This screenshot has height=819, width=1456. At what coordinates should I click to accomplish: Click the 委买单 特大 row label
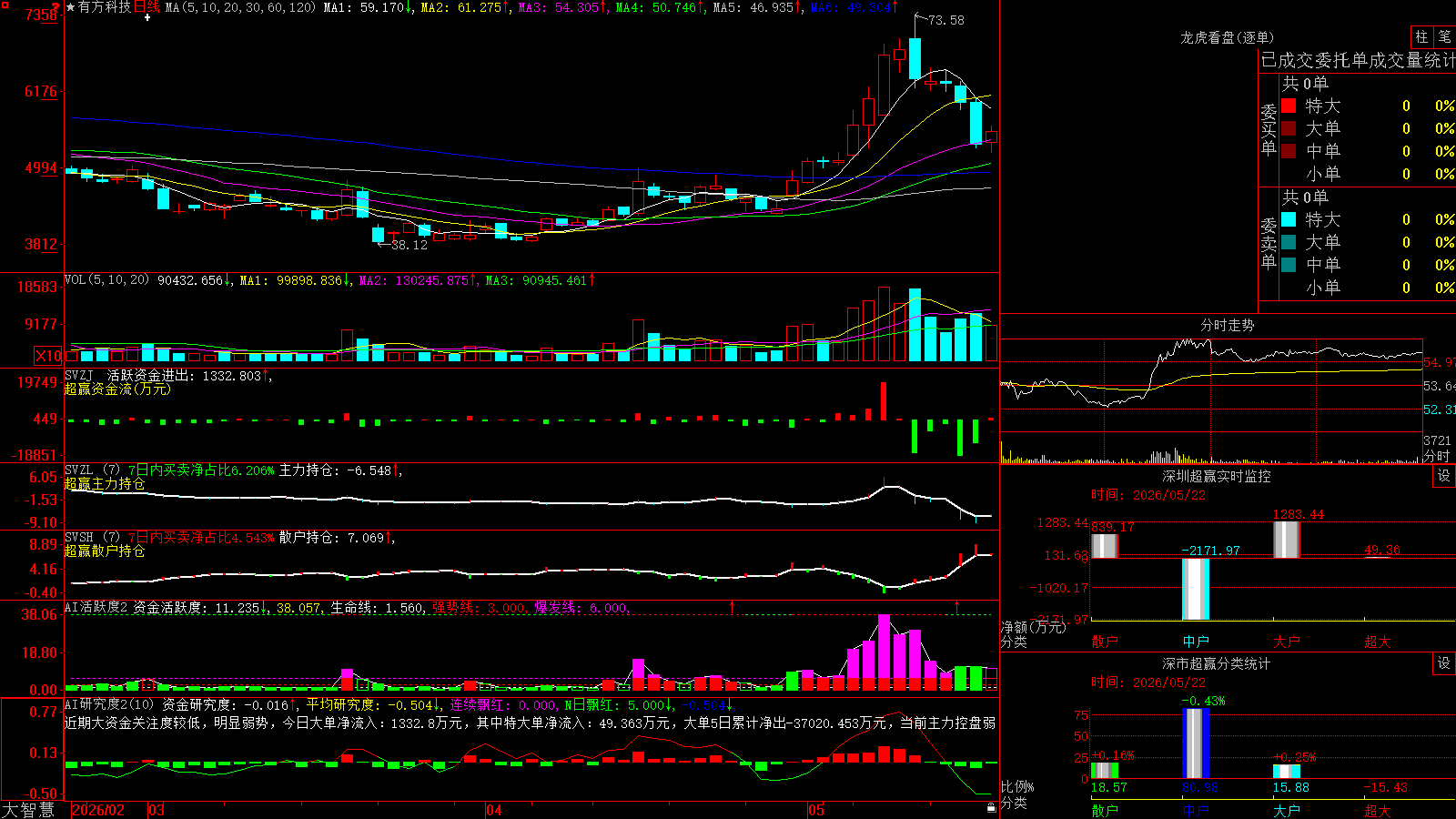point(1322,106)
